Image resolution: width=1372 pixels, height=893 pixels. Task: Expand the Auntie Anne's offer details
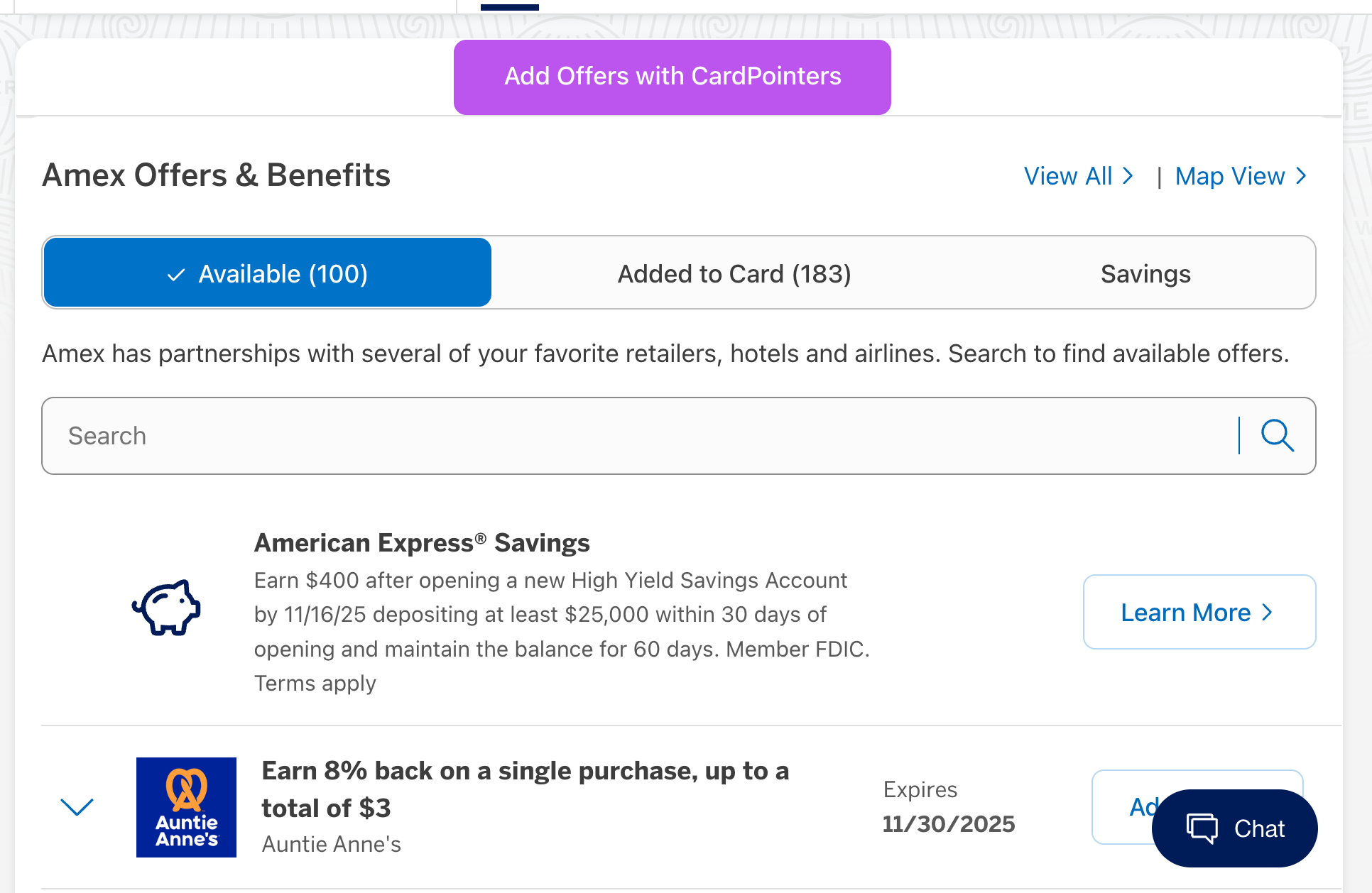pos(77,807)
